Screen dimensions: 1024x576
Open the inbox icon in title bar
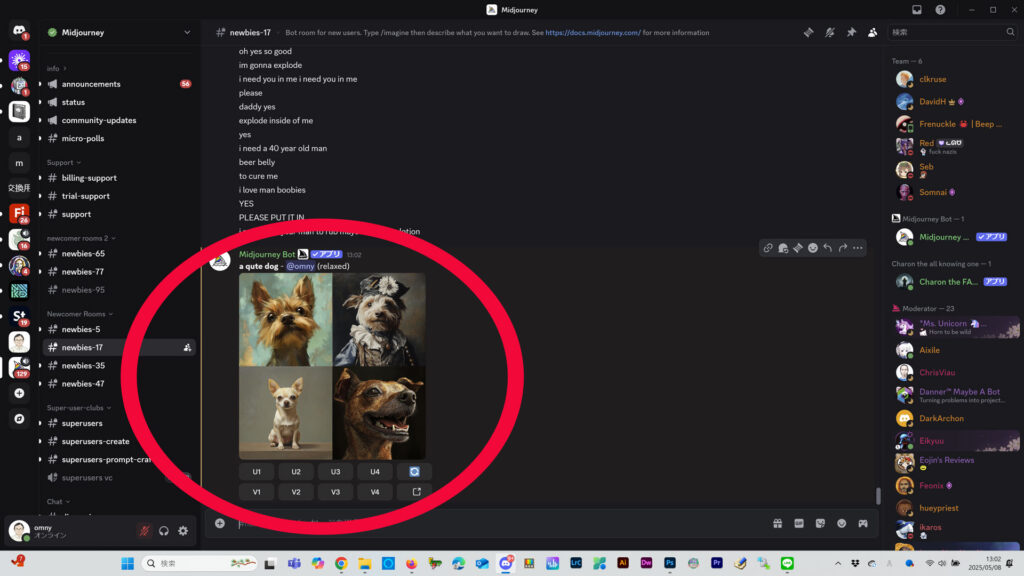(x=917, y=10)
